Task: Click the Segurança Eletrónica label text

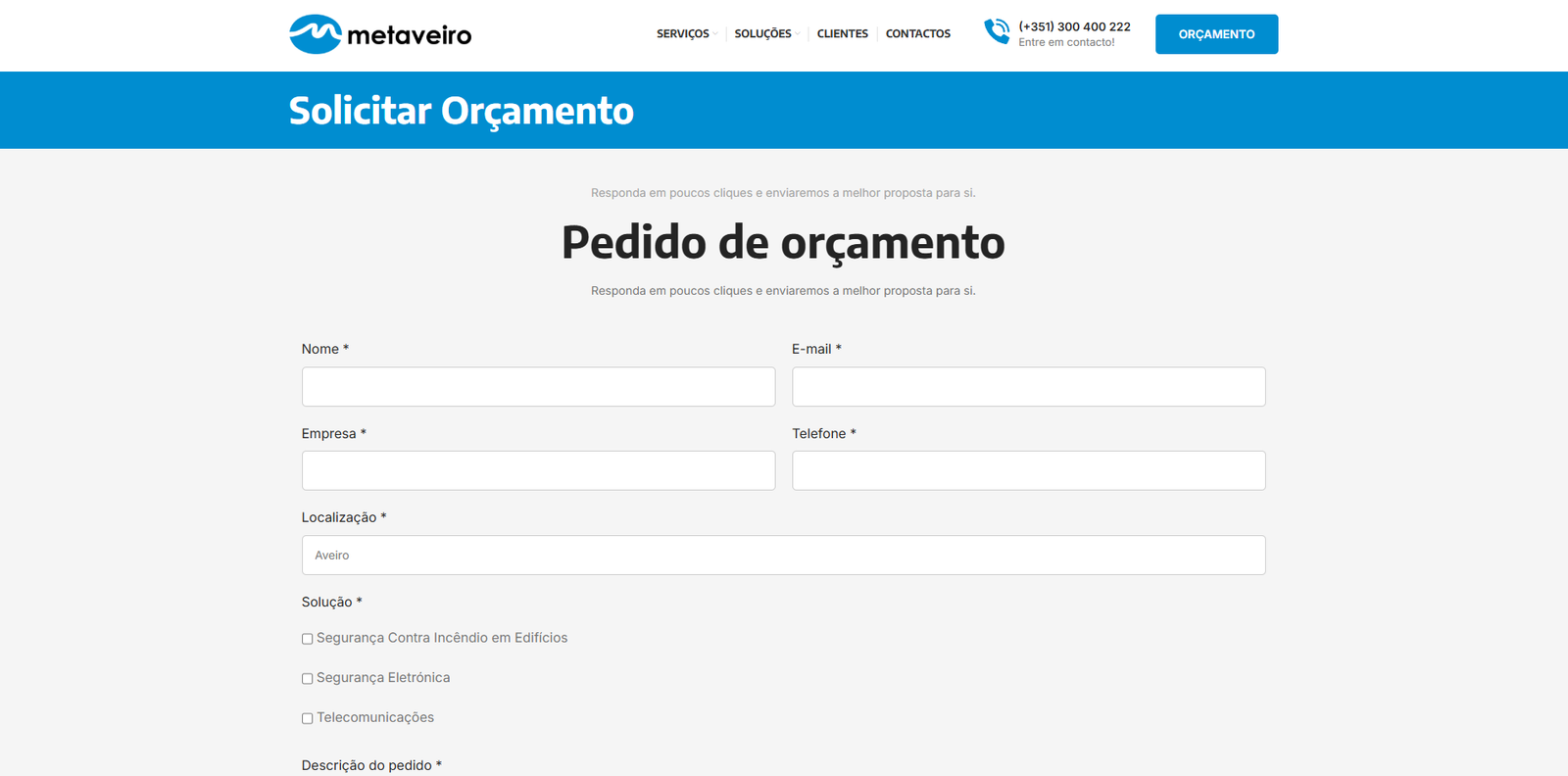Action: [383, 678]
